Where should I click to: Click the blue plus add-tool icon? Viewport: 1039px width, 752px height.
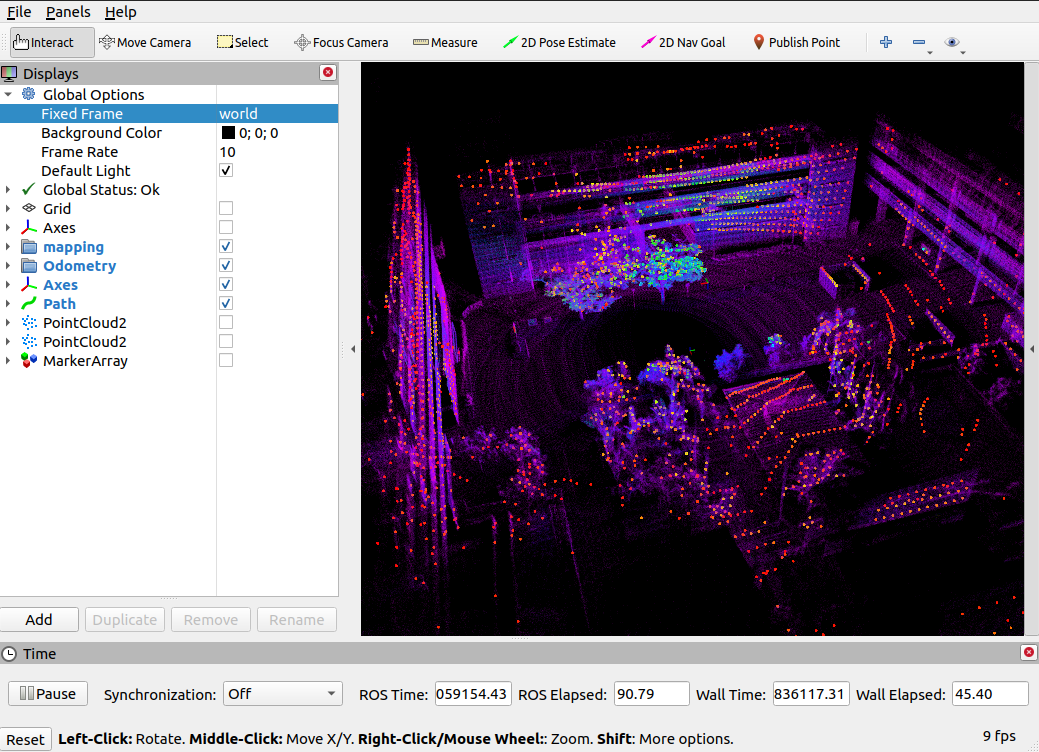click(x=886, y=42)
